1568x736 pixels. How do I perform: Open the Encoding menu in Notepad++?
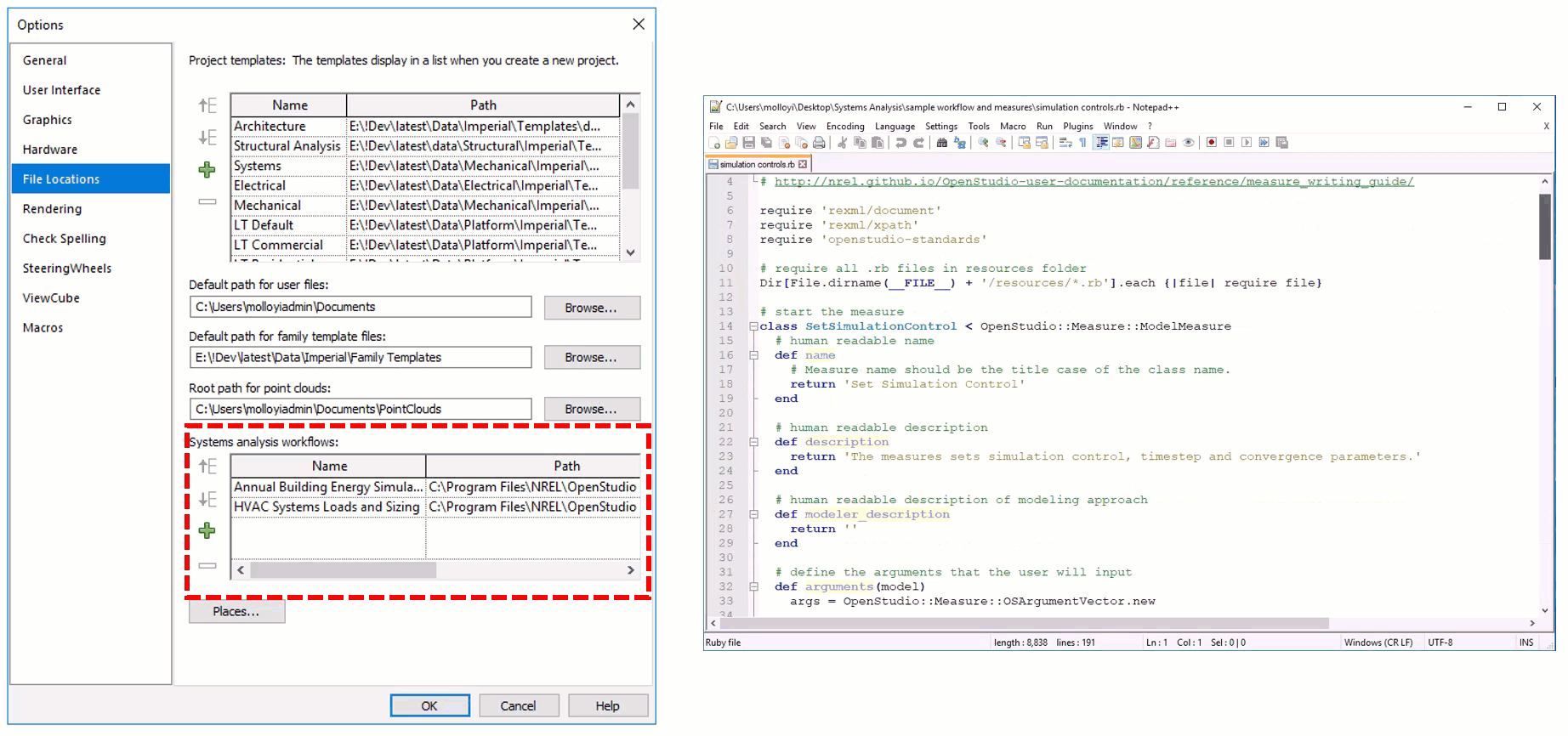click(x=845, y=127)
